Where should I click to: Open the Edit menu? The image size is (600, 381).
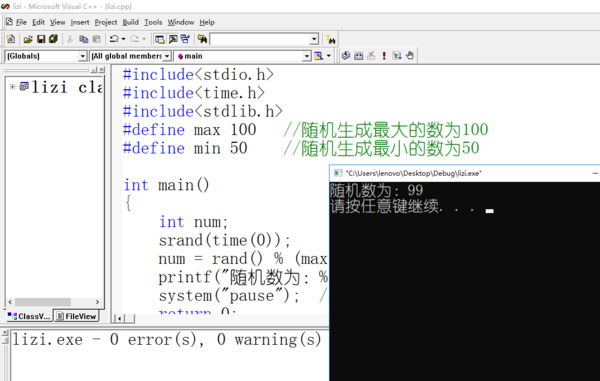click(38, 23)
